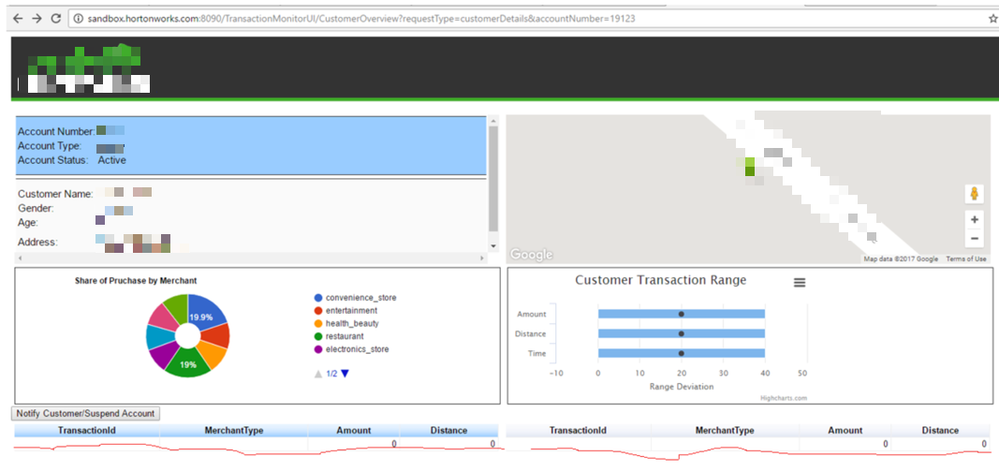This screenshot has width=999, height=472.
Task: Sort left table by MerchantType header
Action: [233, 430]
